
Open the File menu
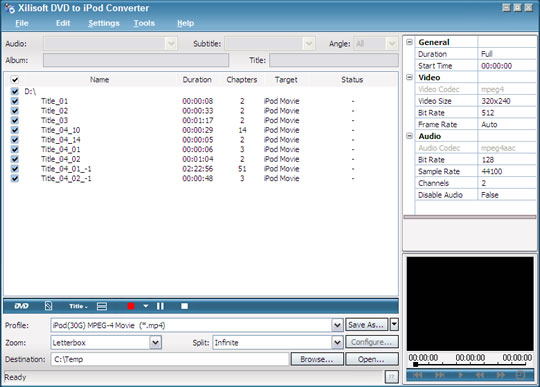[x=22, y=23]
